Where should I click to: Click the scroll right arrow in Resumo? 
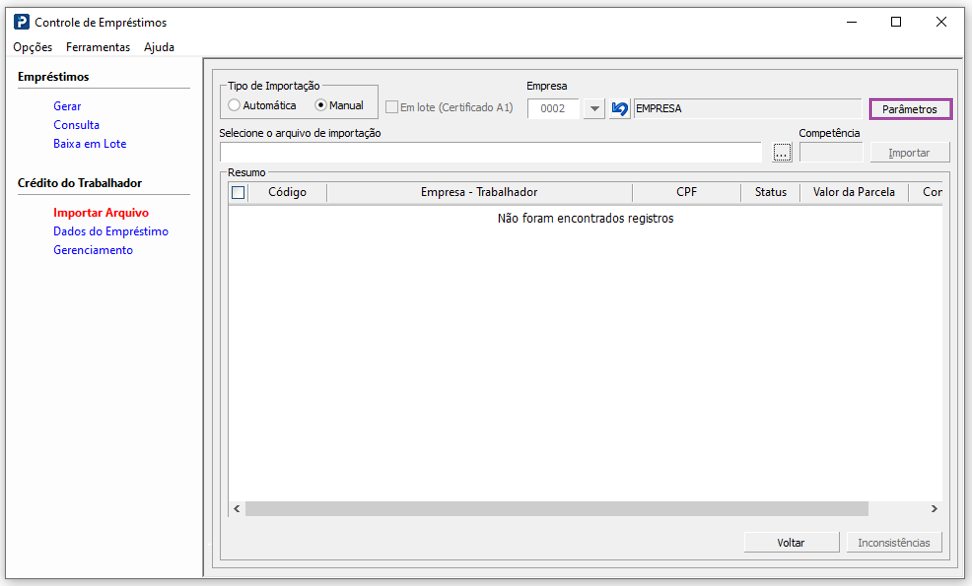tap(934, 509)
